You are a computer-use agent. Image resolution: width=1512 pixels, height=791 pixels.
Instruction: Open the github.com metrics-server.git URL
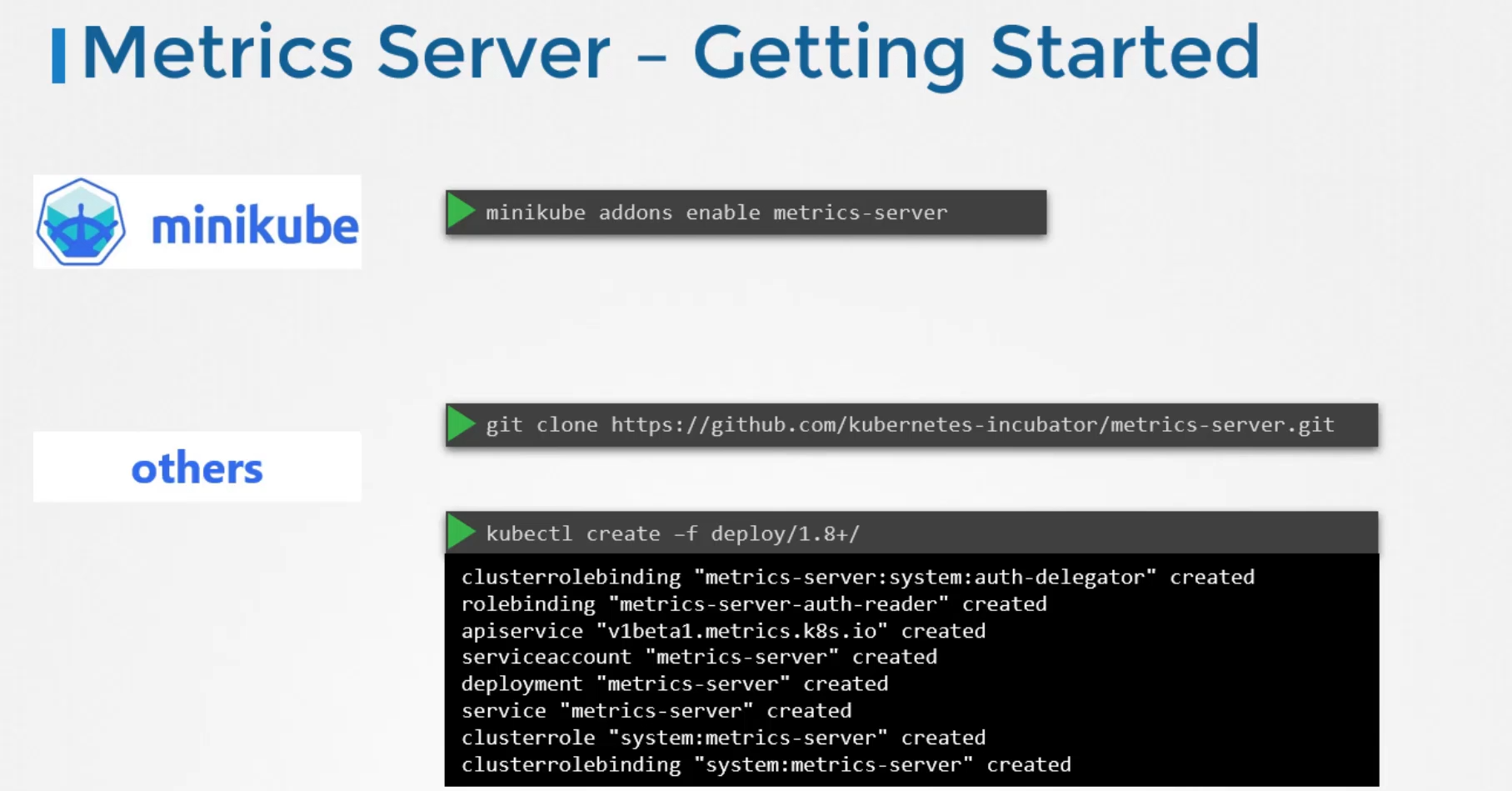(972, 425)
